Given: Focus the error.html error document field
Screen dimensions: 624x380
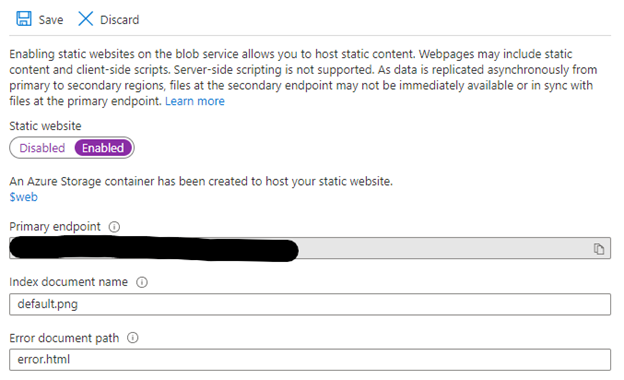Looking at the screenshot, I should pos(310,360).
